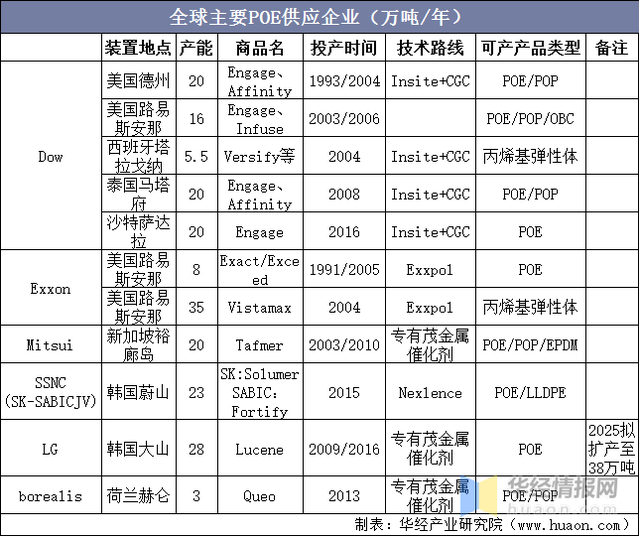Viewport: 640px width, 537px height.
Task: Click the 'Vistamax' product name cell
Action: point(260,307)
